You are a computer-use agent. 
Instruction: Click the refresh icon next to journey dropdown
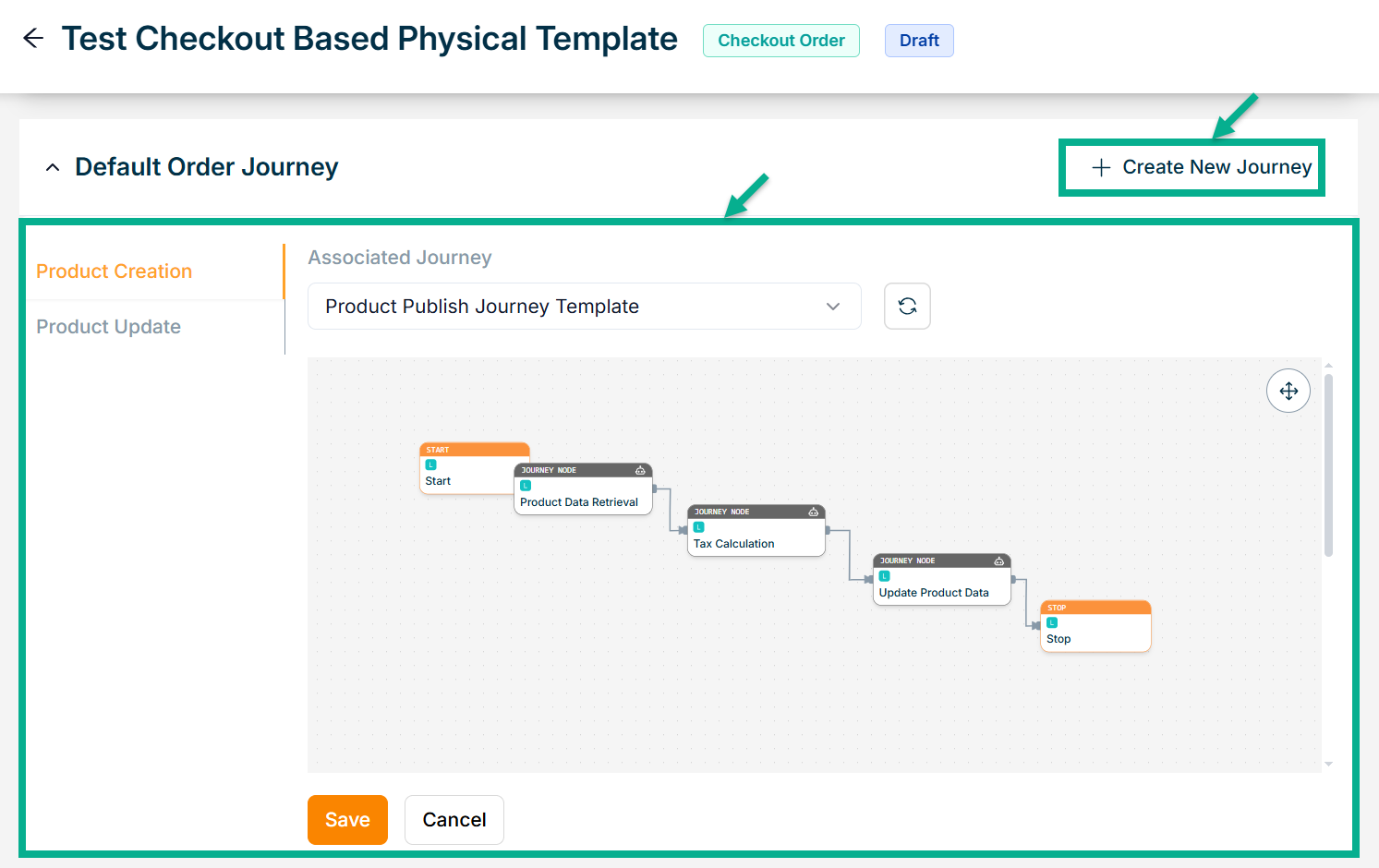[907, 307]
